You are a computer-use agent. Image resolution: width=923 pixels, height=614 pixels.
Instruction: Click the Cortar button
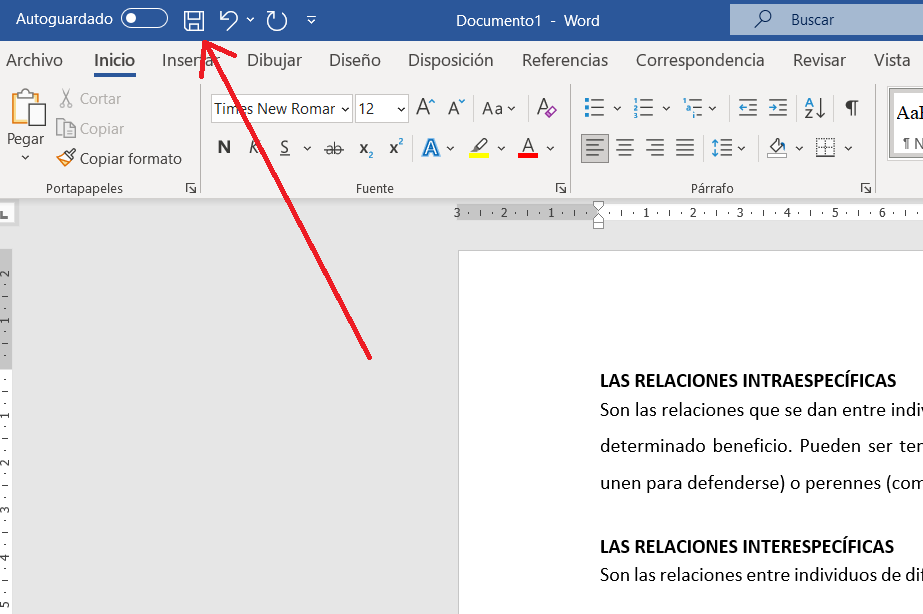pyautogui.click(x=89, y=98)
